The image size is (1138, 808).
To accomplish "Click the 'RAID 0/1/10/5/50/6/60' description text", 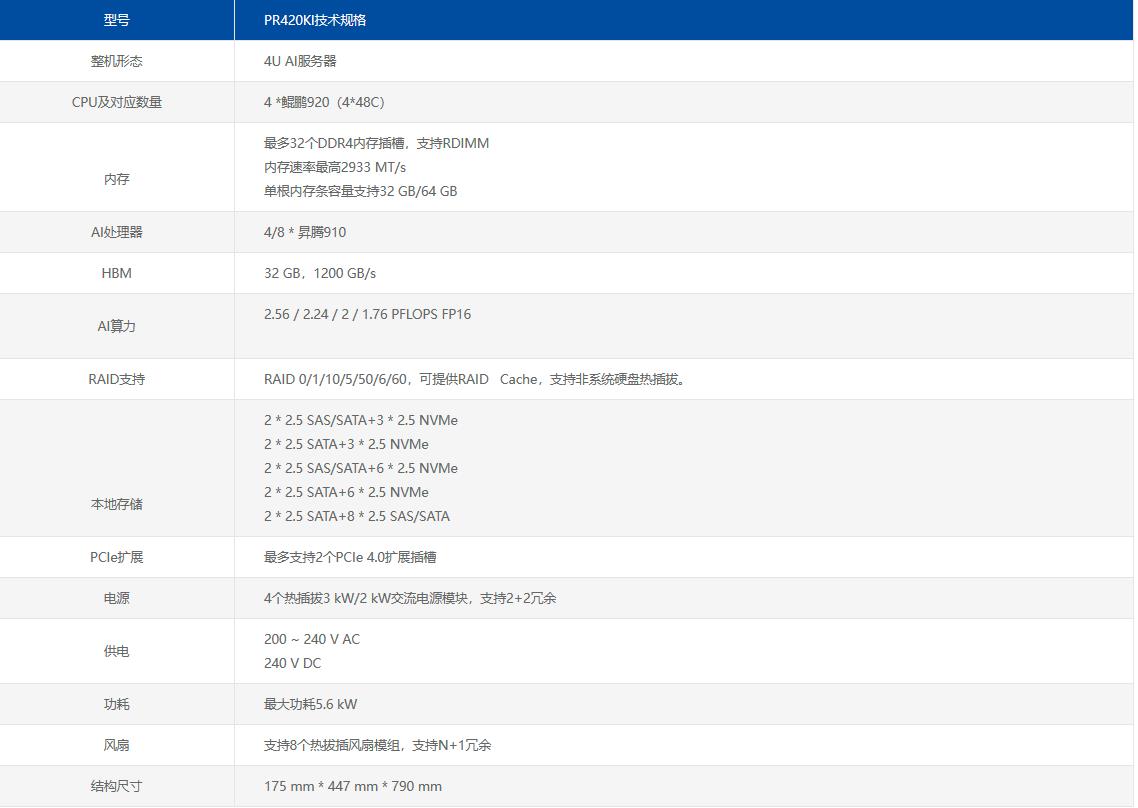I will tap(475, 380).
